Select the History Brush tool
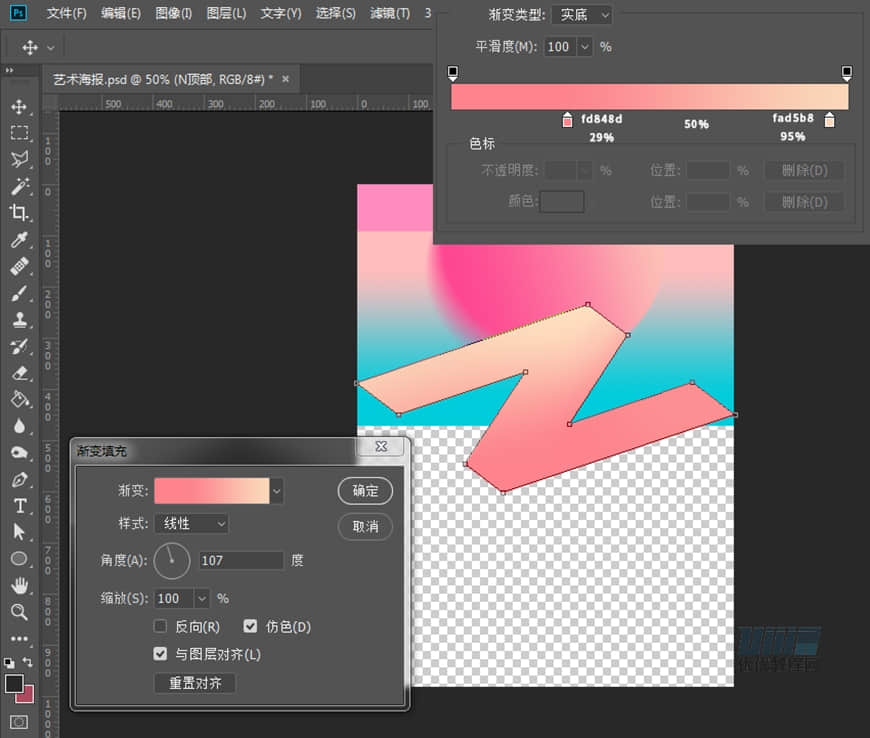Screen dimensions: 870x738 point(19,346)
